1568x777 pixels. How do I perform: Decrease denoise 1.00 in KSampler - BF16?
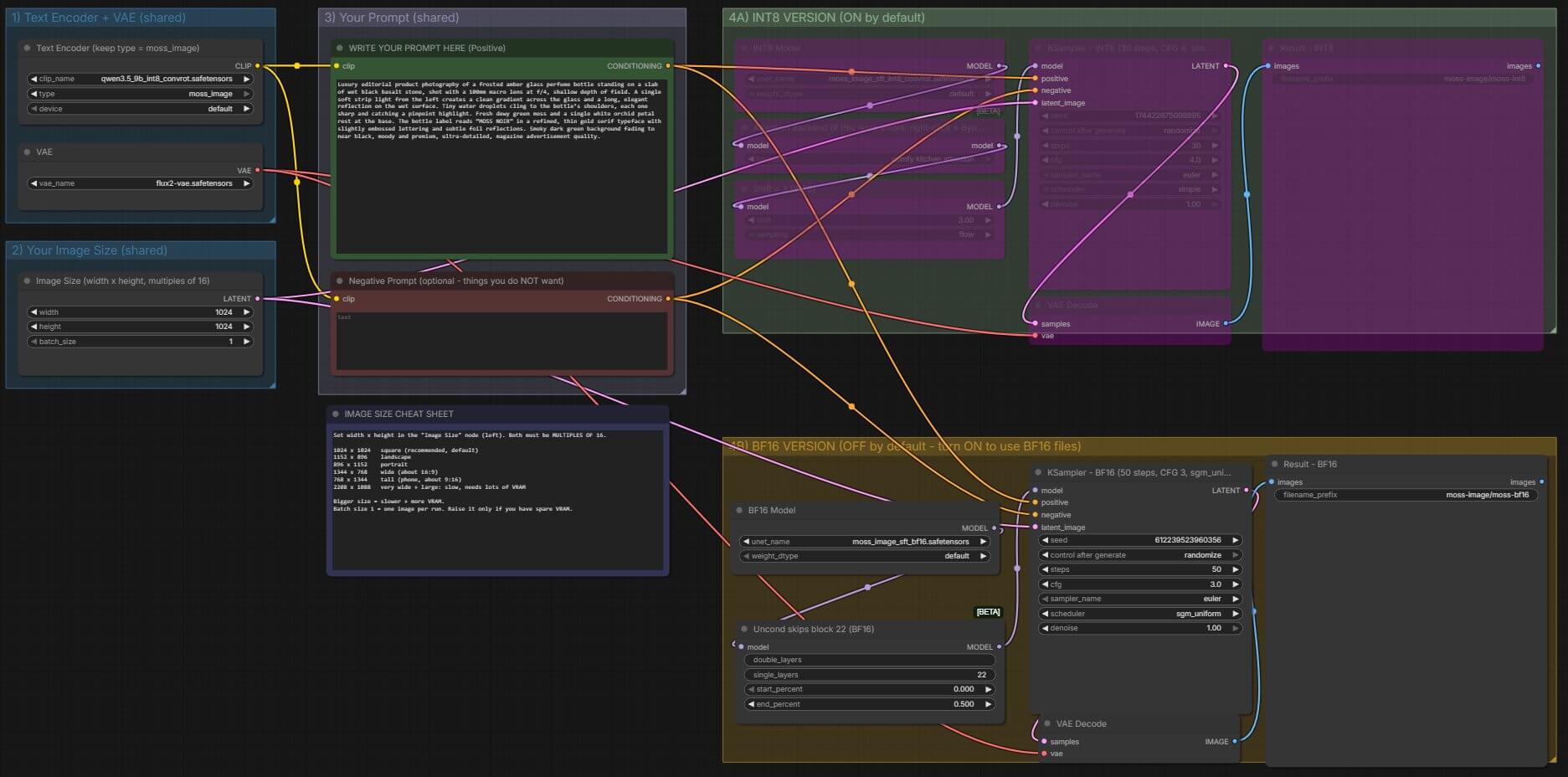click(1045, 628)
